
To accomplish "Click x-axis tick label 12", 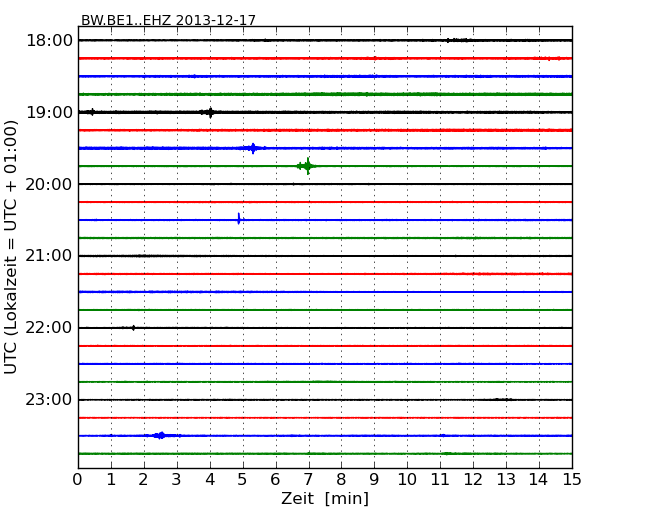I will (473, 480).
